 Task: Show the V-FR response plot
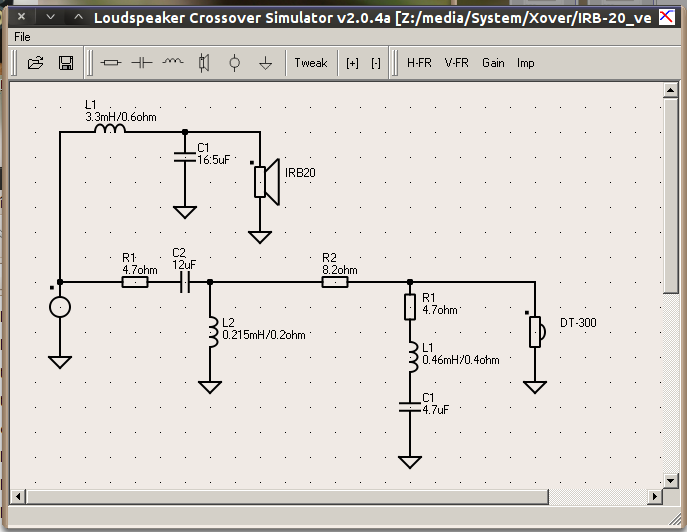coord(457,63)
